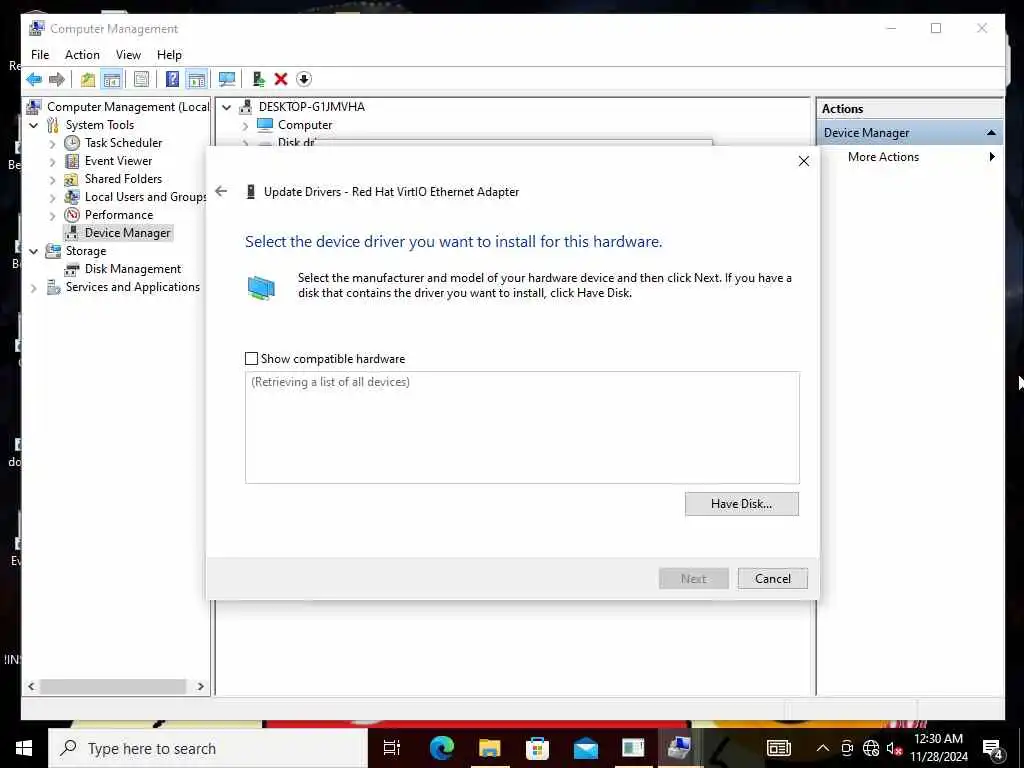The width and height of the screenshot is (1024, 768).
Task: Click Scan for hardware changes monitor icon
Action: pos(227,80)
